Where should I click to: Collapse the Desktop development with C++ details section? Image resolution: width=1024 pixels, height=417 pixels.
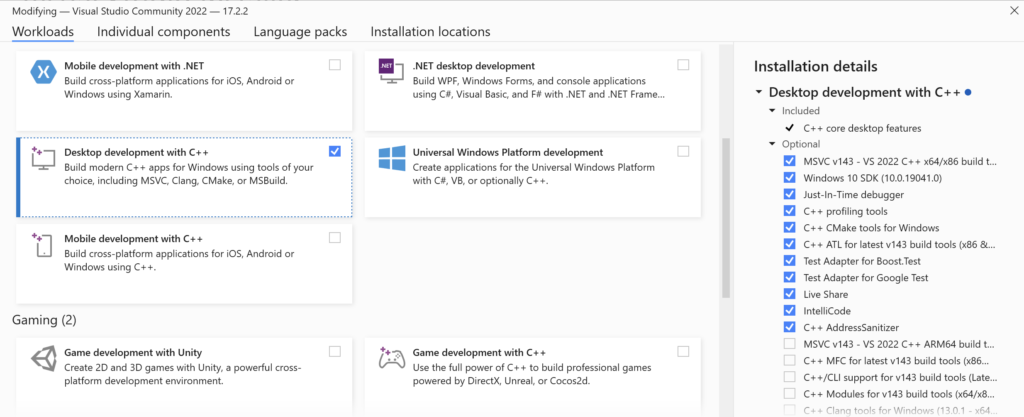pyautogui.click(x=758, y=93)
